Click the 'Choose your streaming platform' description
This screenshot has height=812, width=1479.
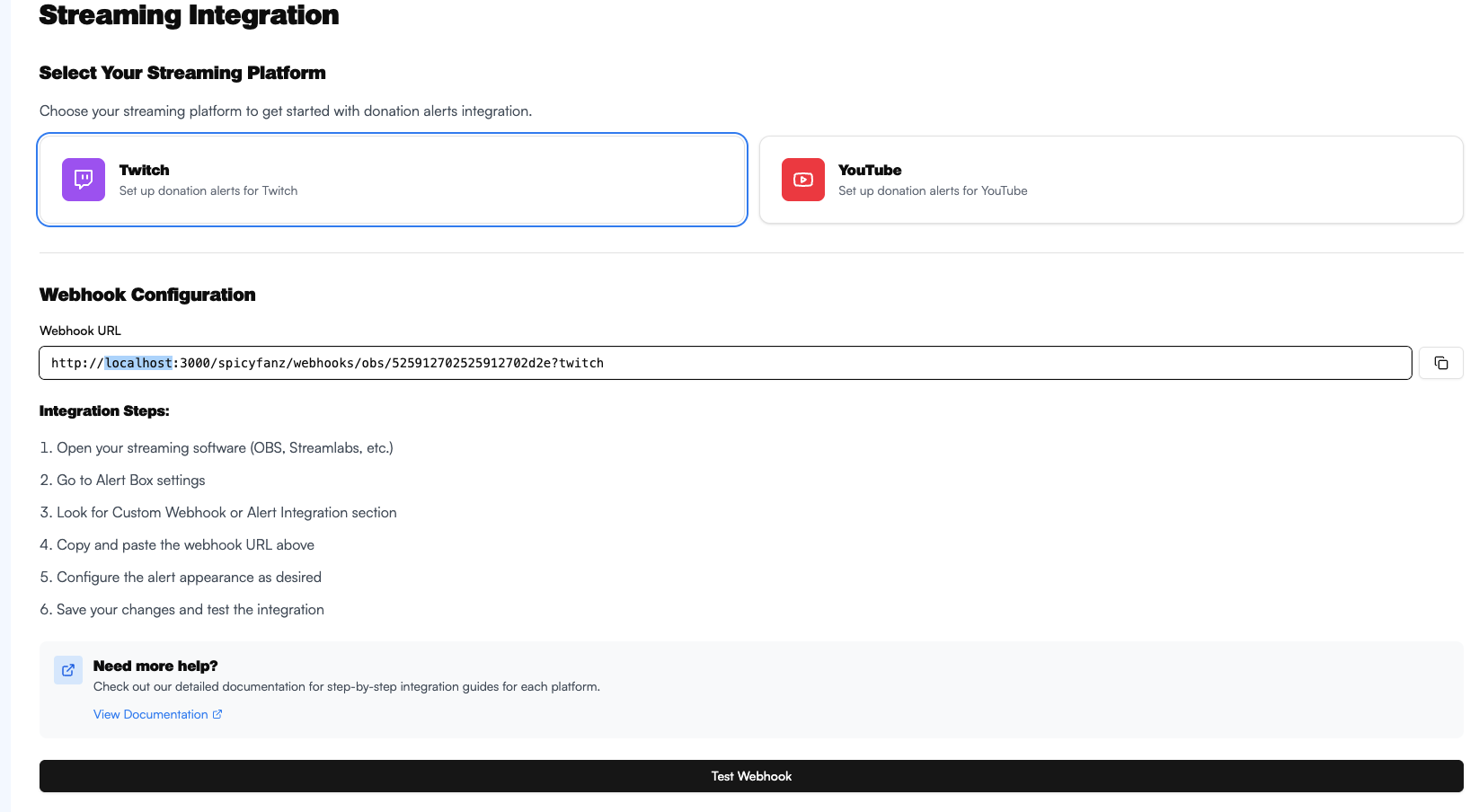(x=286, y=110)
